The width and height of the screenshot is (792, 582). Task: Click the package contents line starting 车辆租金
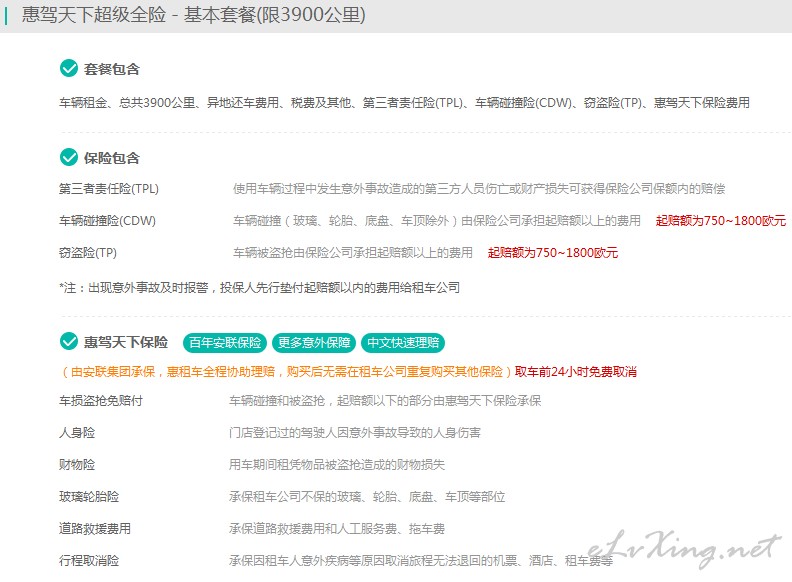pyautogui.click(x=404, y=103)
